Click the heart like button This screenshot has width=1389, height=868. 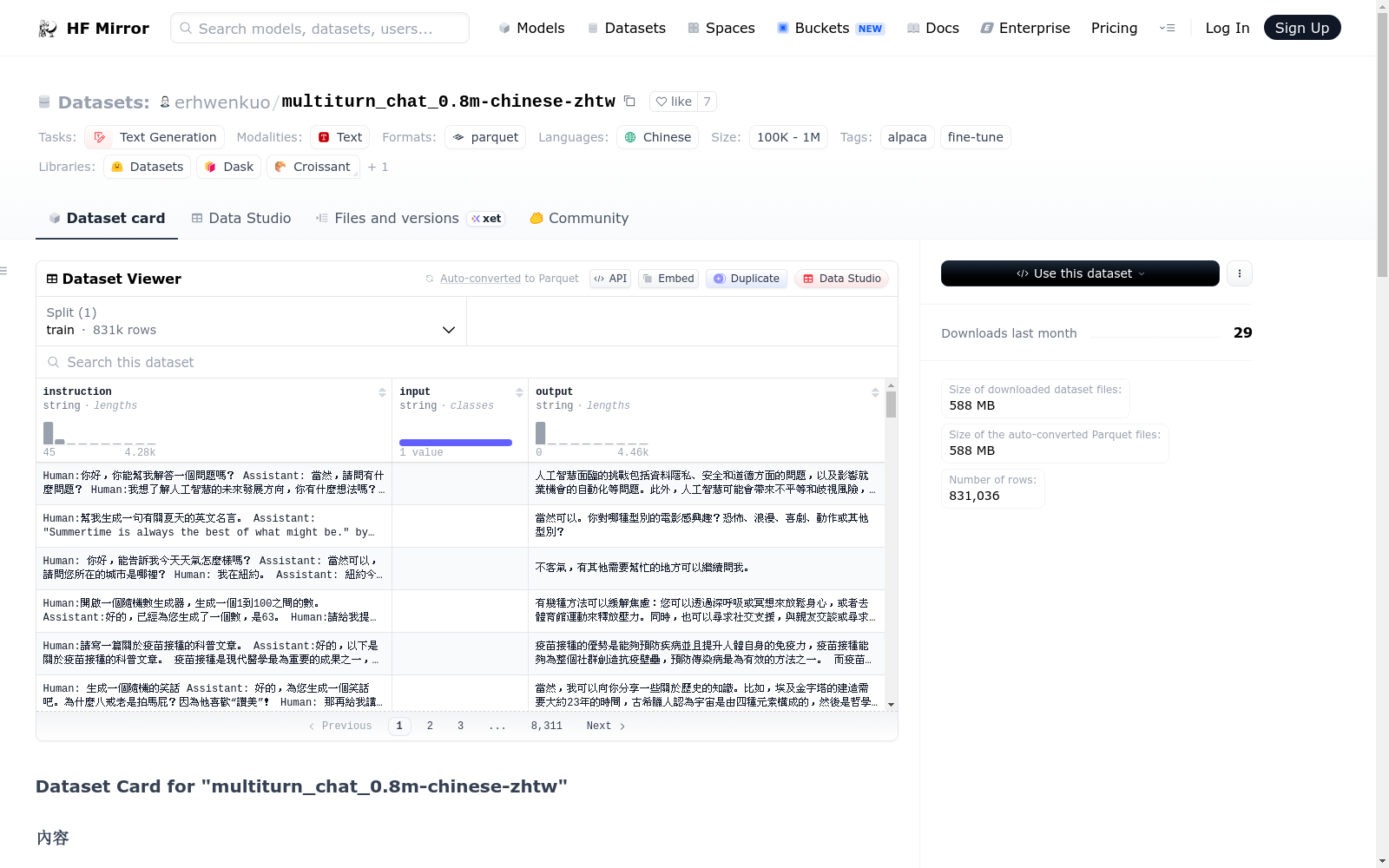pos(674,102)
